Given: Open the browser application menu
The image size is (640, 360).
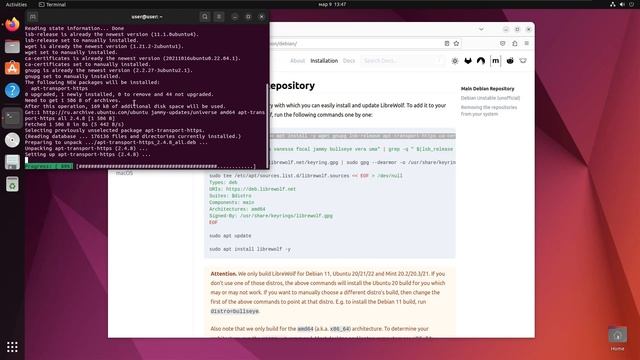Looking at the screenshot, I should pos(527,43).
